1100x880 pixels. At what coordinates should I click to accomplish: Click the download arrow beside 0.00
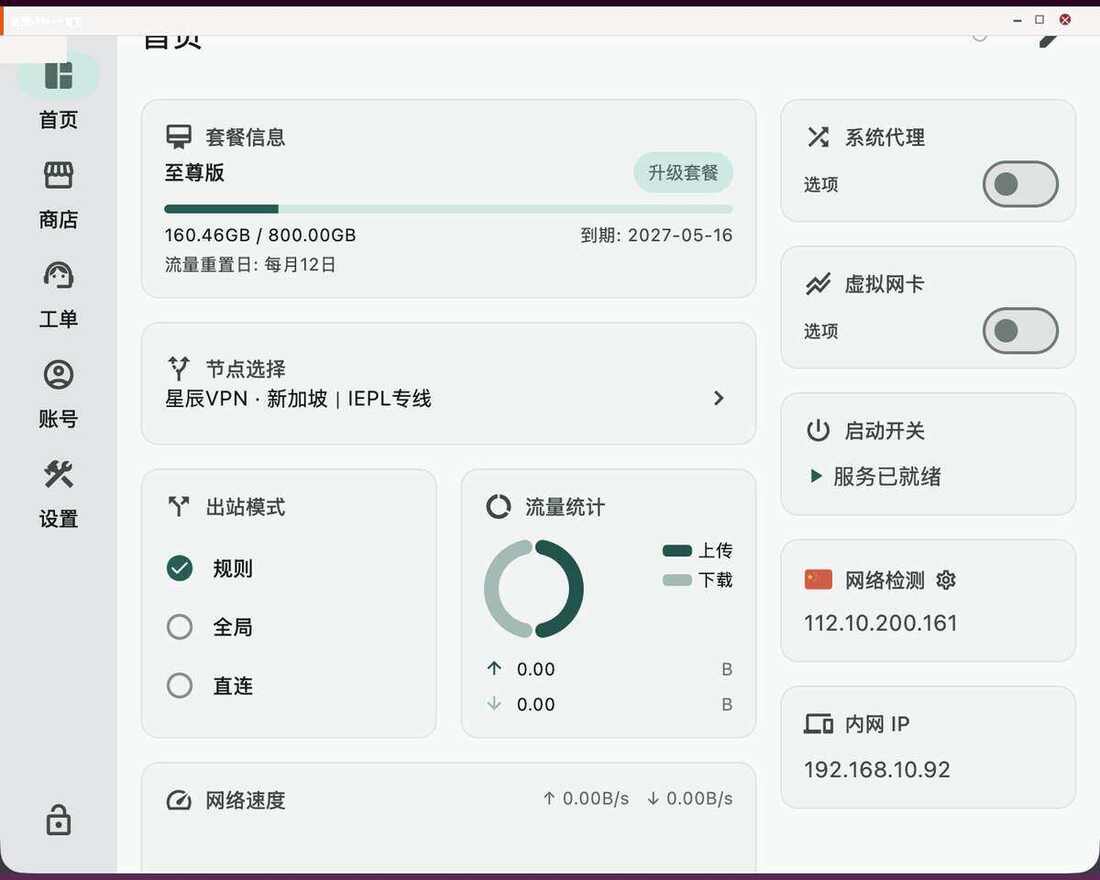pos(494,703)
